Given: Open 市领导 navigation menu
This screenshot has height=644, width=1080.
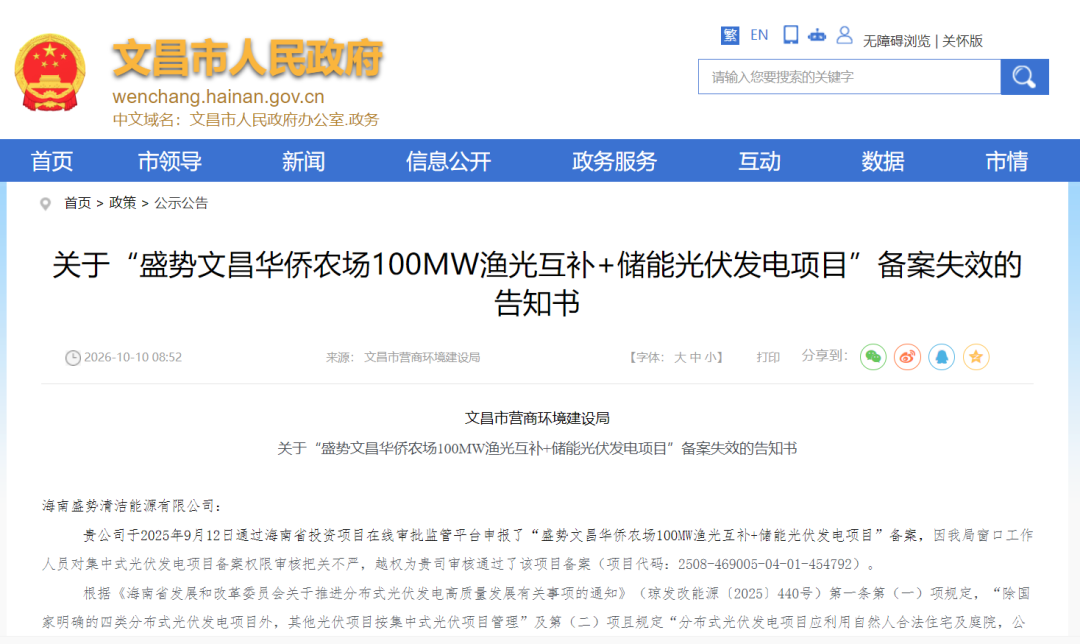Looking at the screenshot, I should point(169,161).
